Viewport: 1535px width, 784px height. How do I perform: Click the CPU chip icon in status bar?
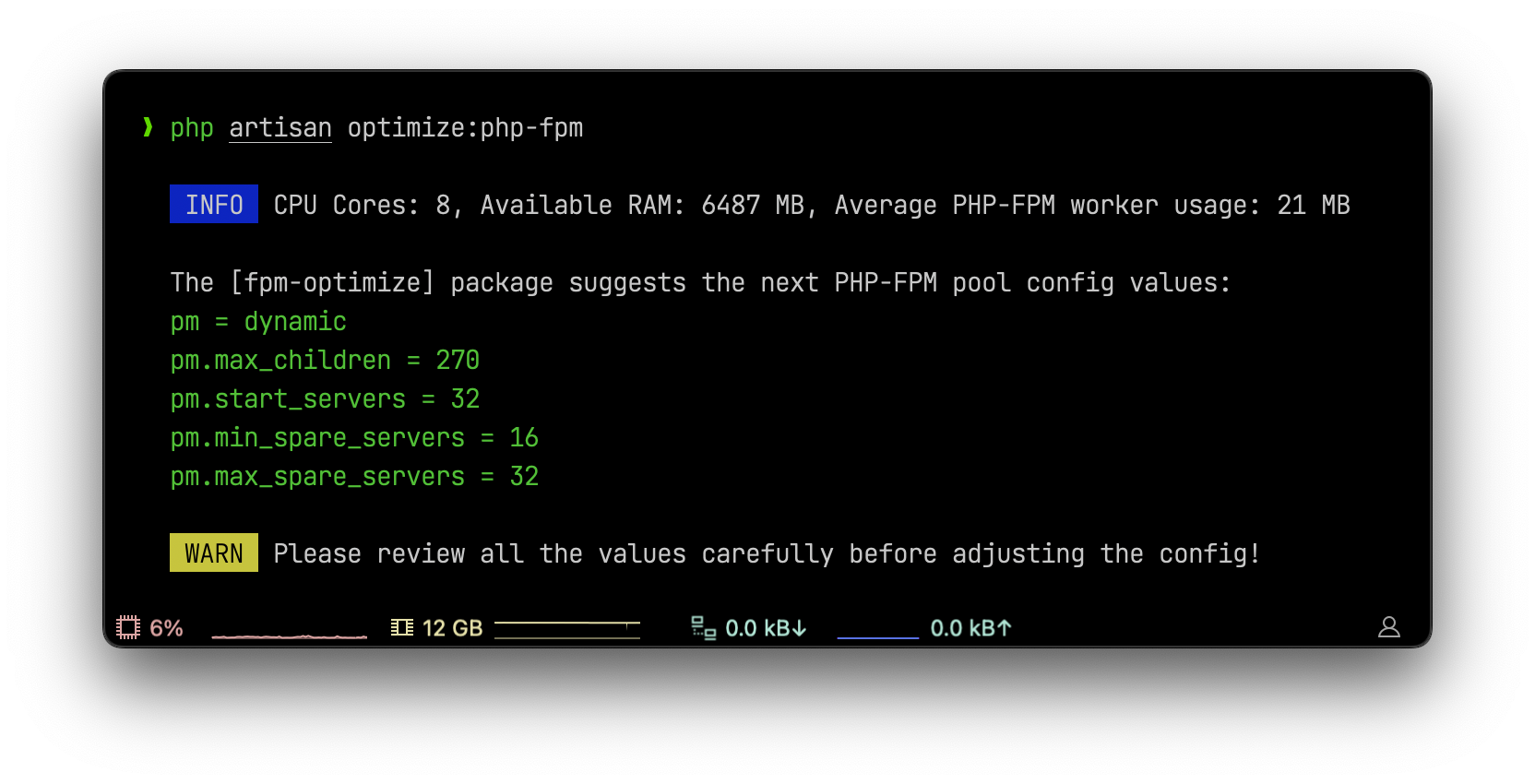pyautogui.click(x=128, y=628)
